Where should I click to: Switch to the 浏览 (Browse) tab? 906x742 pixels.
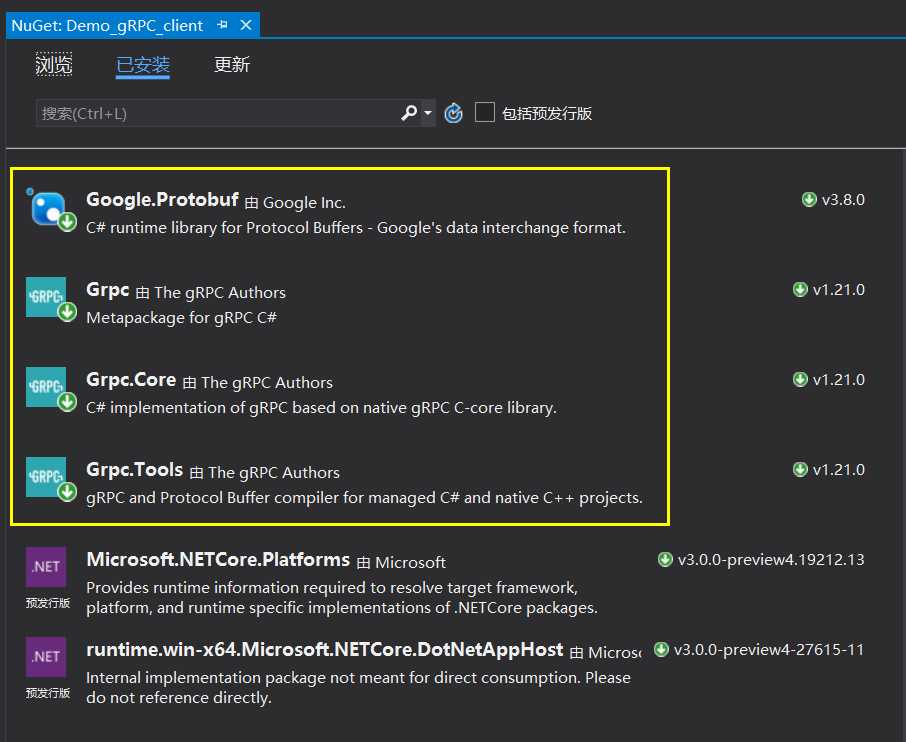(54, 64)
